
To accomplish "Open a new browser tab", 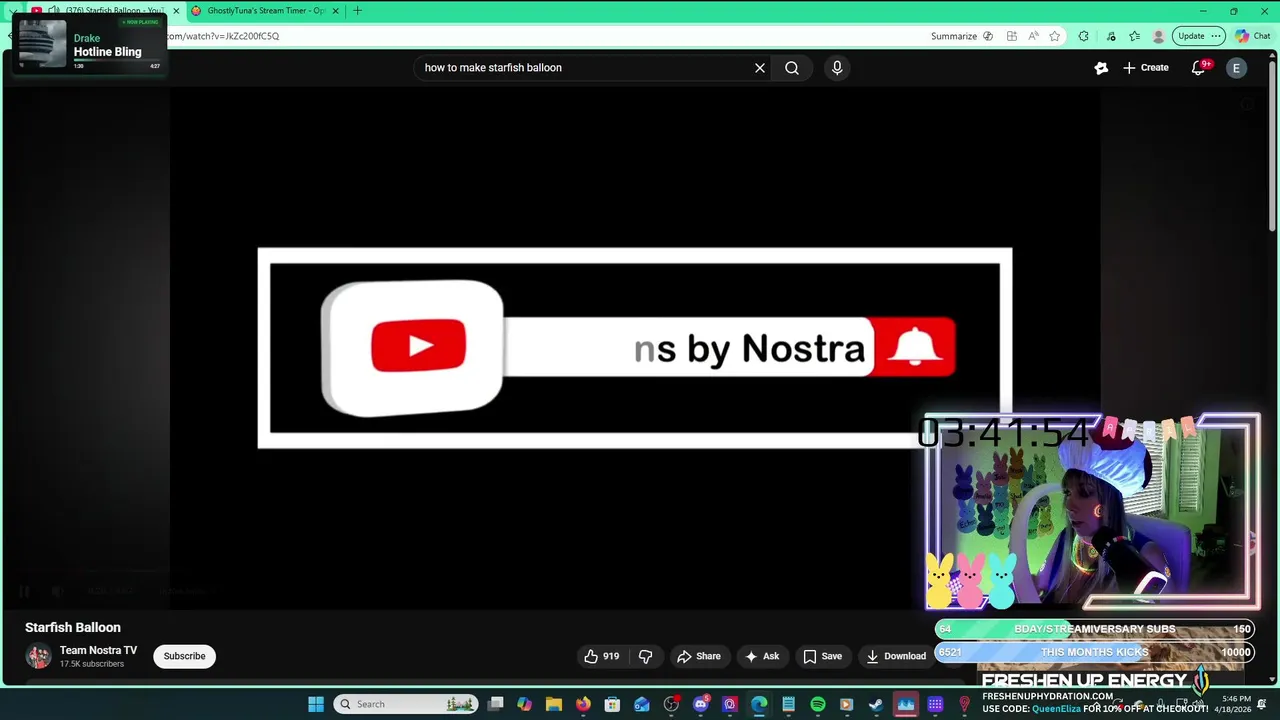I will click(x=357, y=11).
